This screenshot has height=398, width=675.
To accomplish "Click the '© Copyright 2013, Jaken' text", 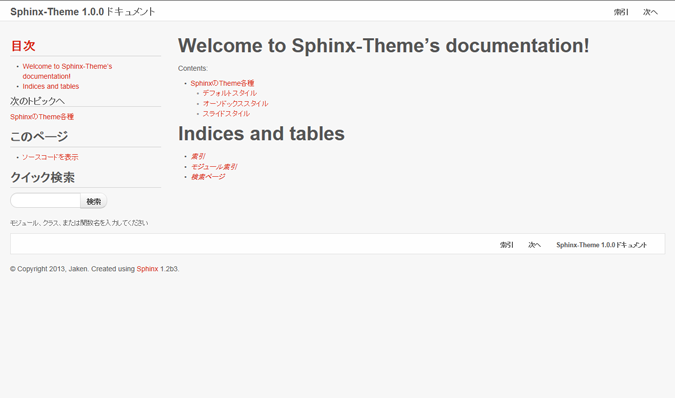I will point(49,269).
